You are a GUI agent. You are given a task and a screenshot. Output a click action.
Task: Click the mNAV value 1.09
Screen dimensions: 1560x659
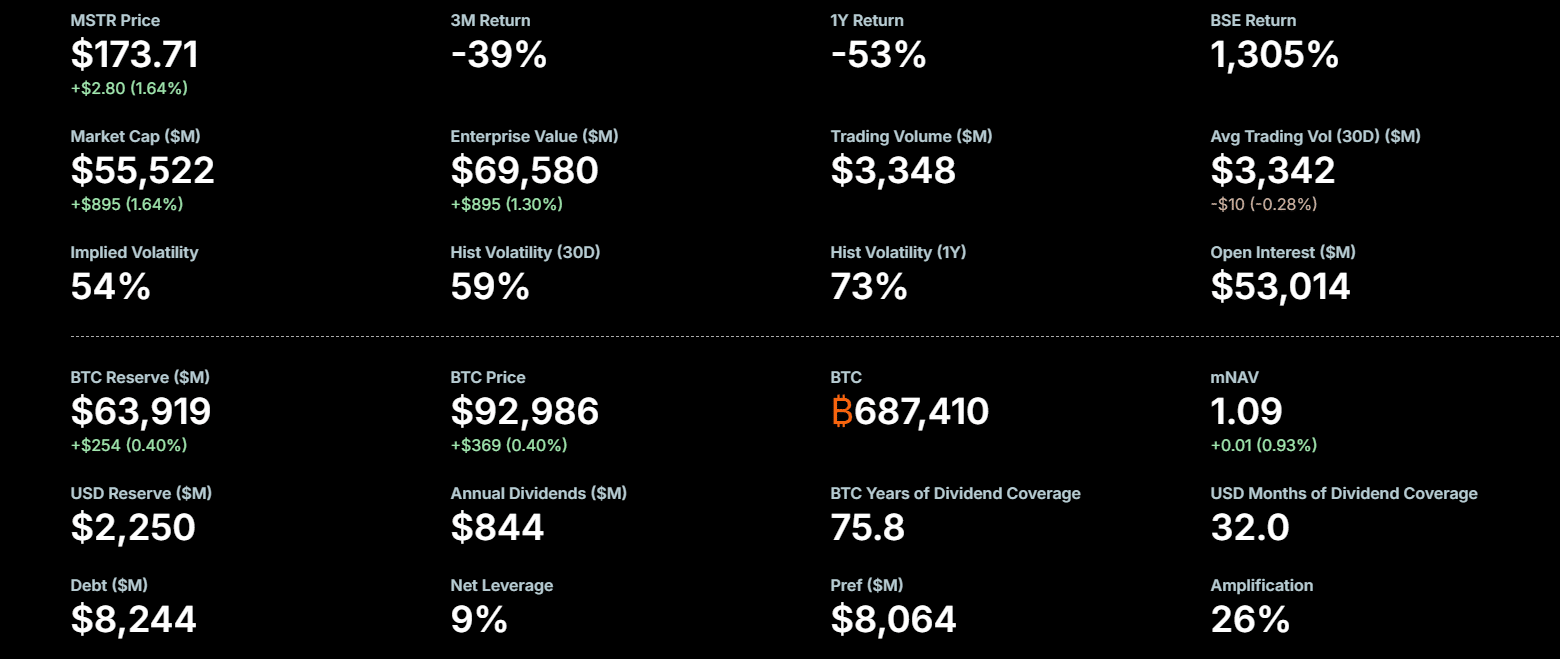[x=1246, y=412]
